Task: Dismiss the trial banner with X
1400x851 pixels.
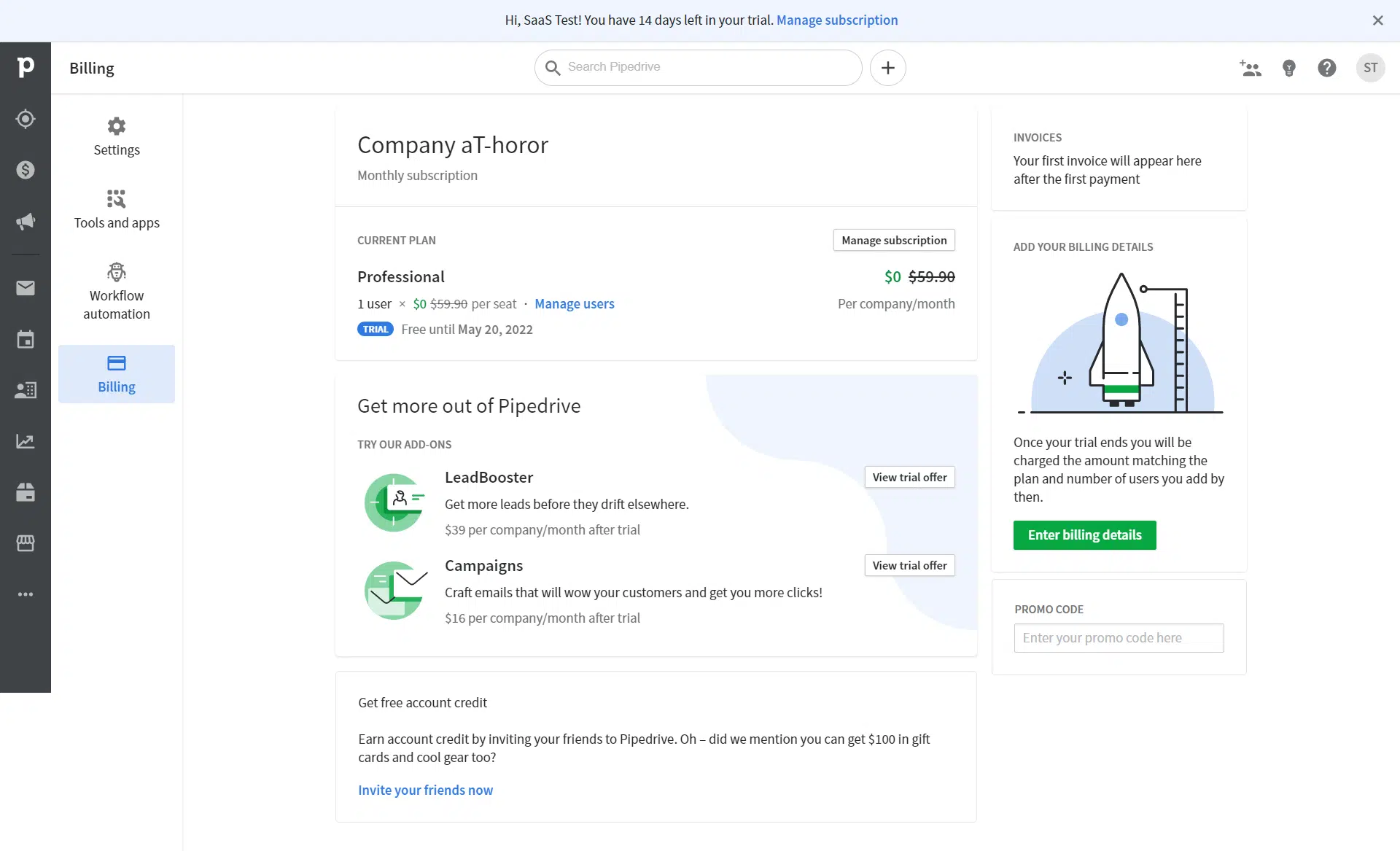Action: click(1377, 20)
